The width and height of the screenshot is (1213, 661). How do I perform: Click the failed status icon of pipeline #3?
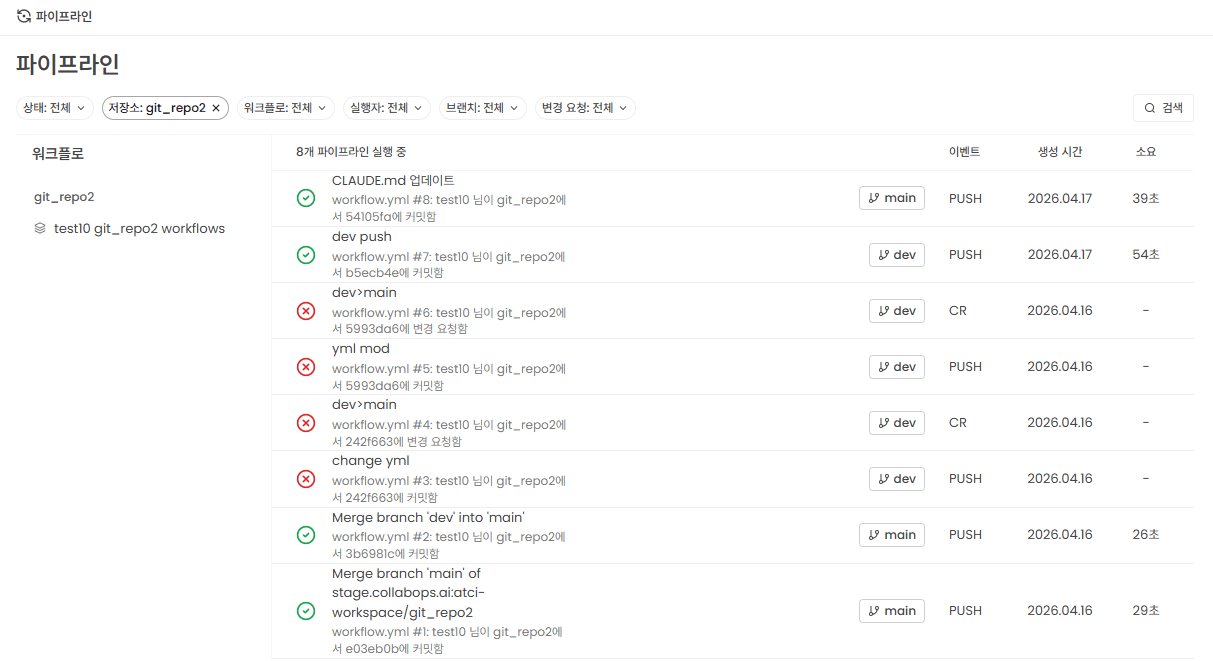(306, 479)
